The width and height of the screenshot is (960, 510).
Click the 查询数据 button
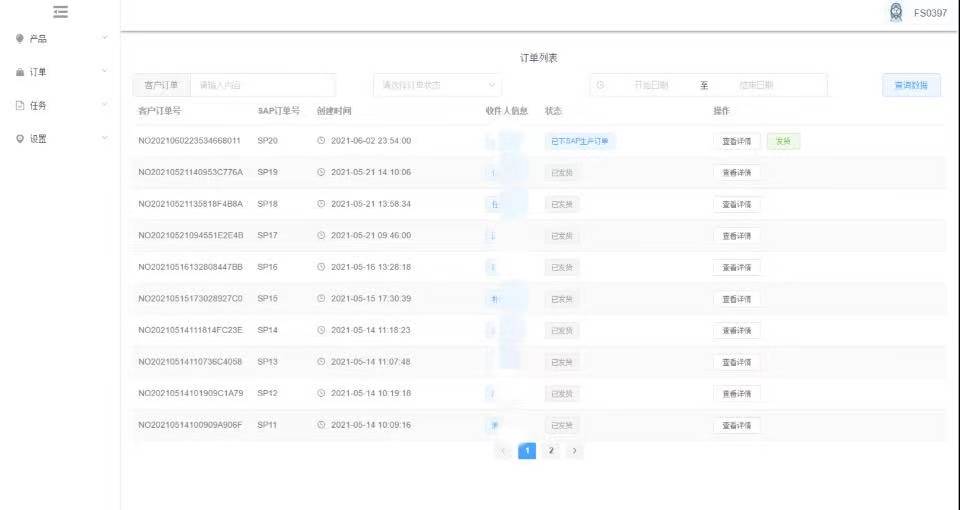tap(911, 85)
